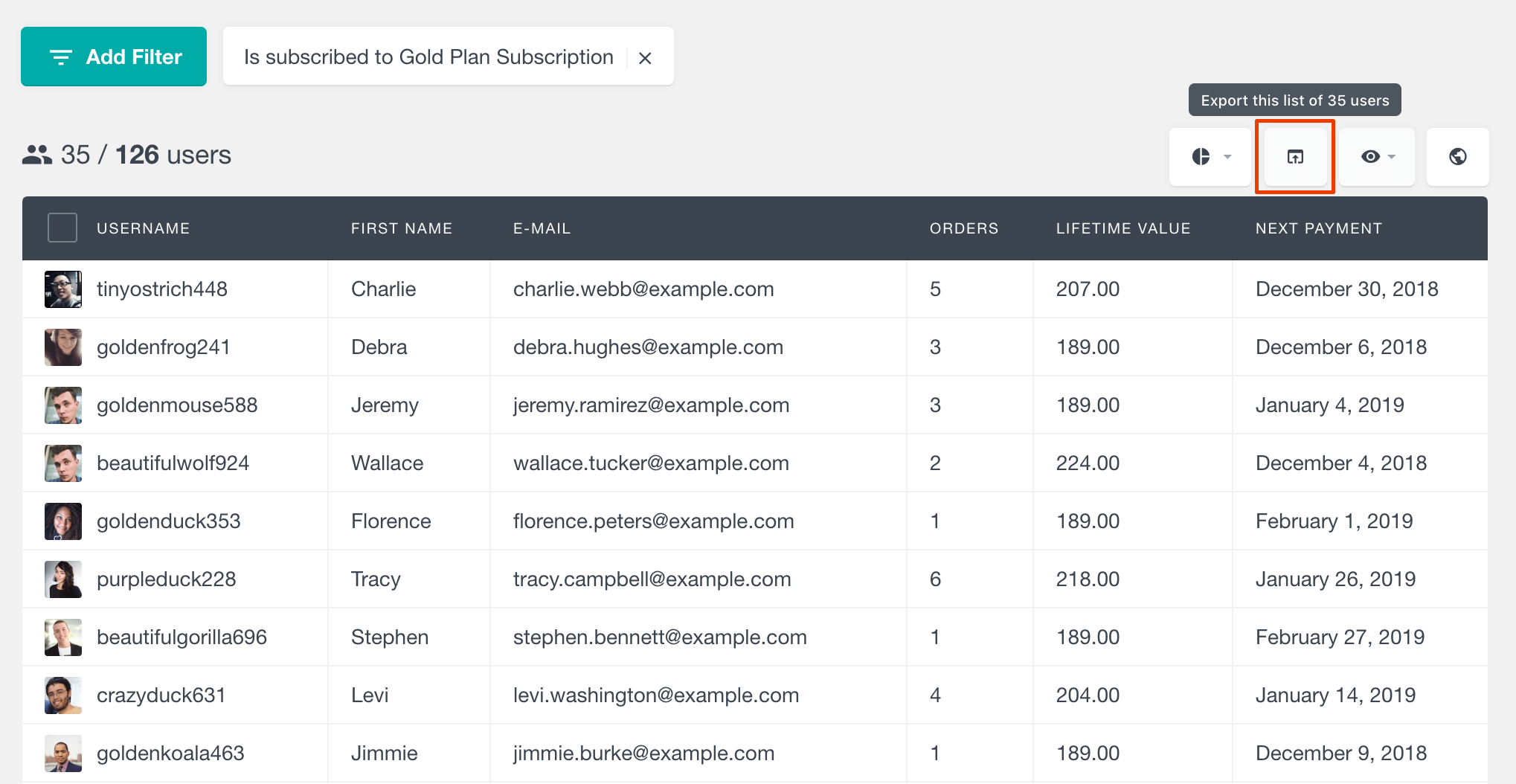Open user beautifulgorilla696
Image resolution: width=1516 pixels, height=784 pixels.
[x=182, y=637]
